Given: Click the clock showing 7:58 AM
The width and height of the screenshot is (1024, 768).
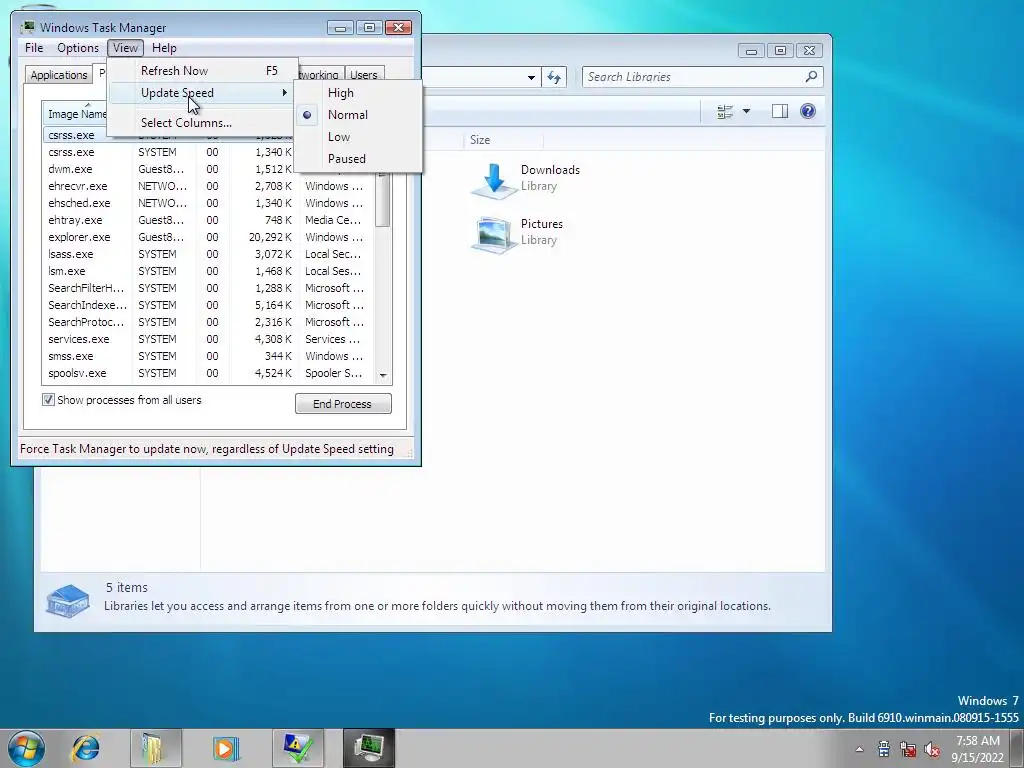Looking at the screenshot, I should point(978,741).
